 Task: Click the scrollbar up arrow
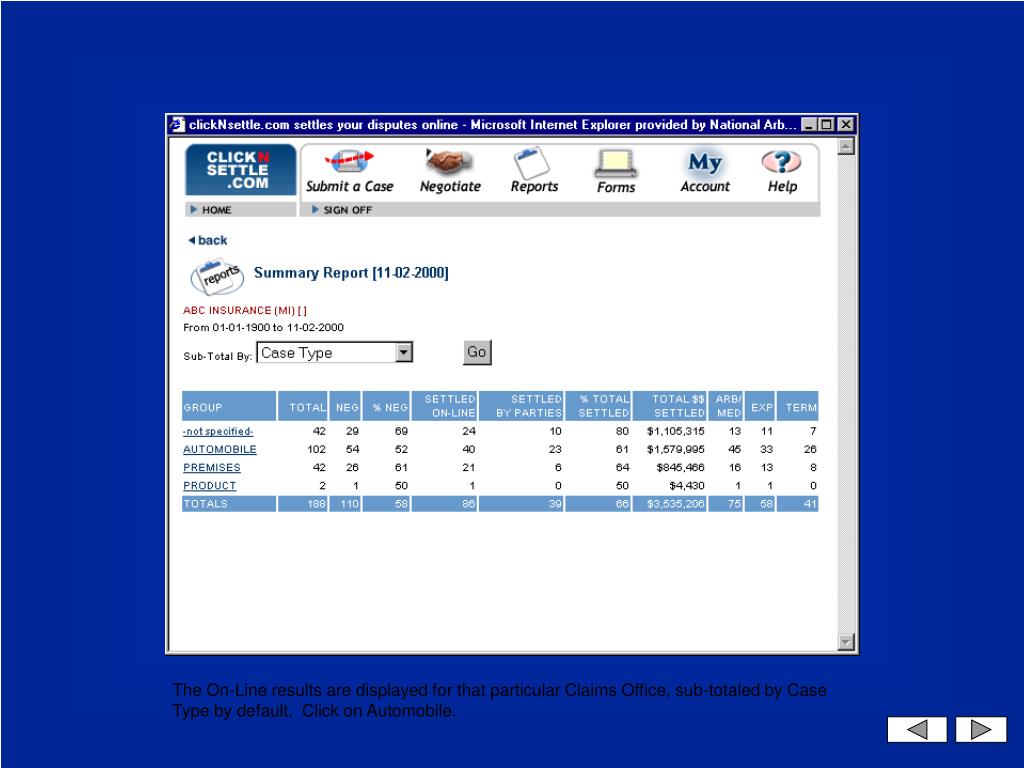point(846,146)
